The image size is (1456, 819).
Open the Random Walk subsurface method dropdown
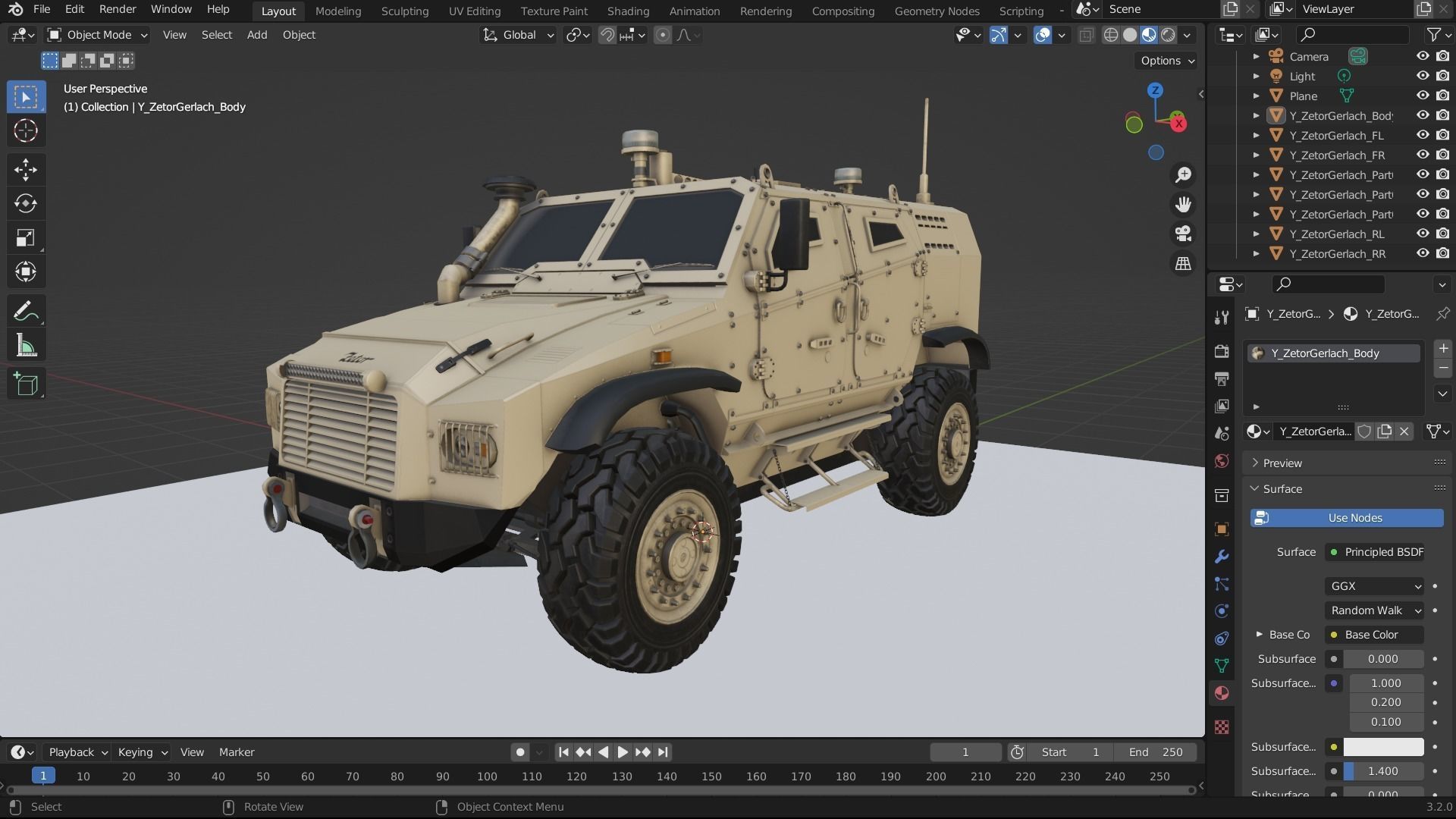tap(1375, 610)
